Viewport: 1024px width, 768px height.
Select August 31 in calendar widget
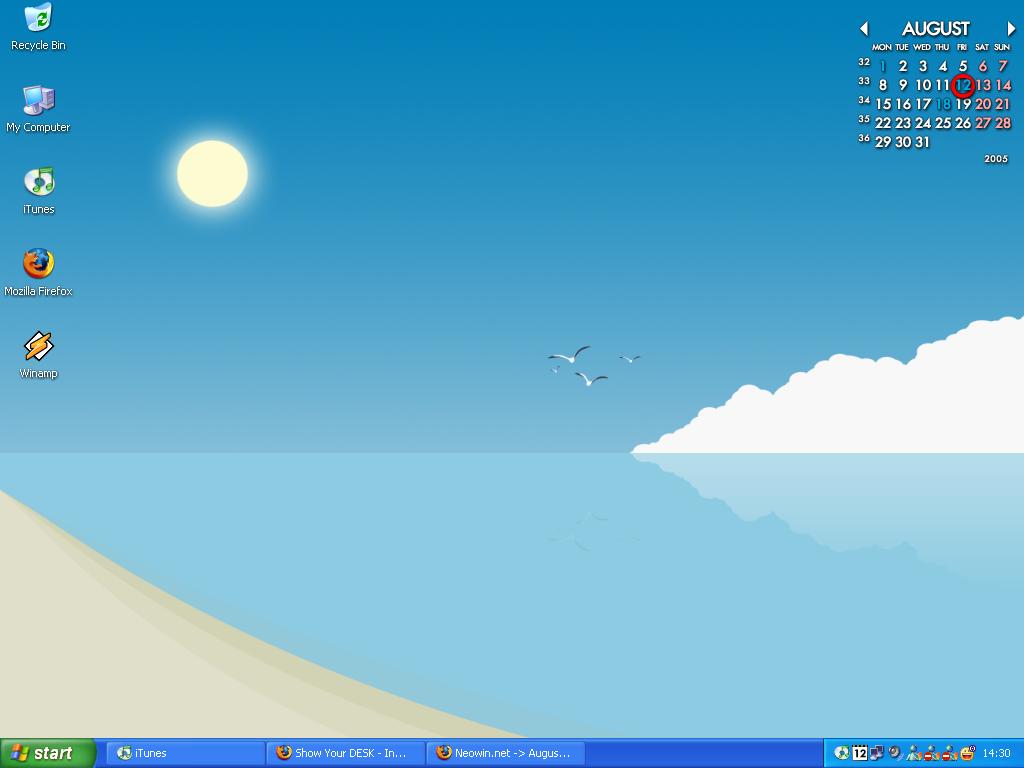(922, 142)
